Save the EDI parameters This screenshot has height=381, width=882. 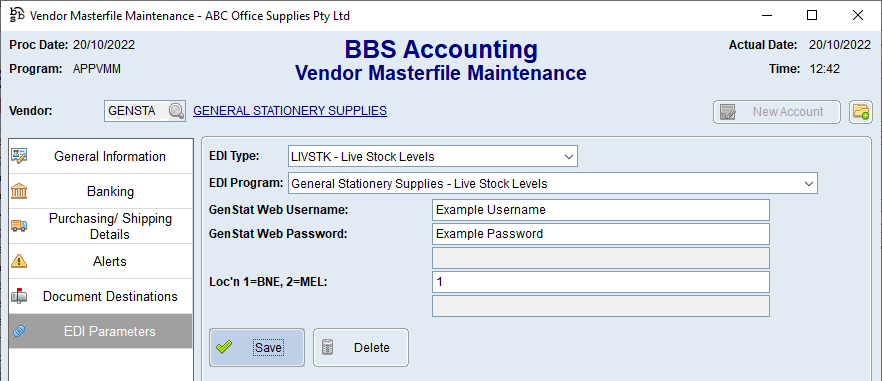point(257,348)
